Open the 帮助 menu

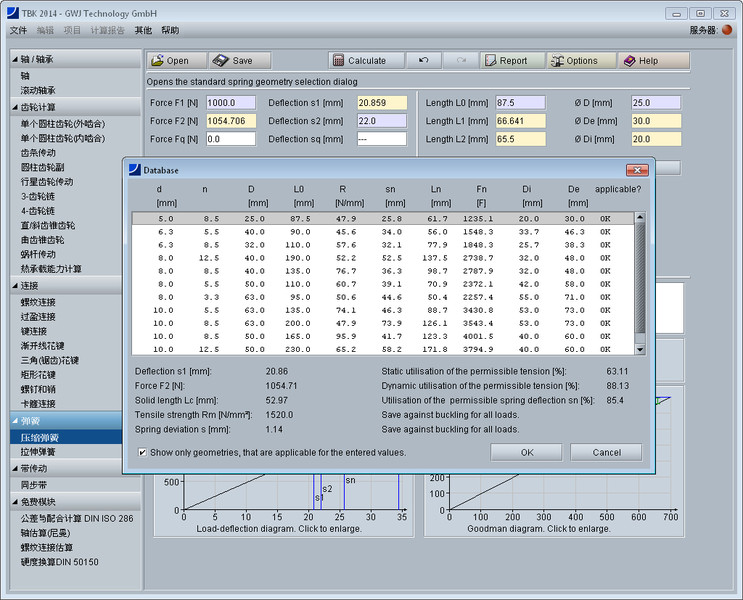tap(170, 31)
